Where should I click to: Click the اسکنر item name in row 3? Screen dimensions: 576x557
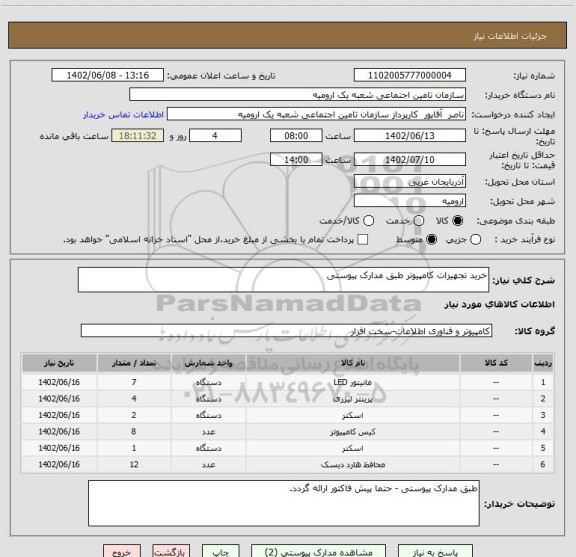(x=353, y=416)
